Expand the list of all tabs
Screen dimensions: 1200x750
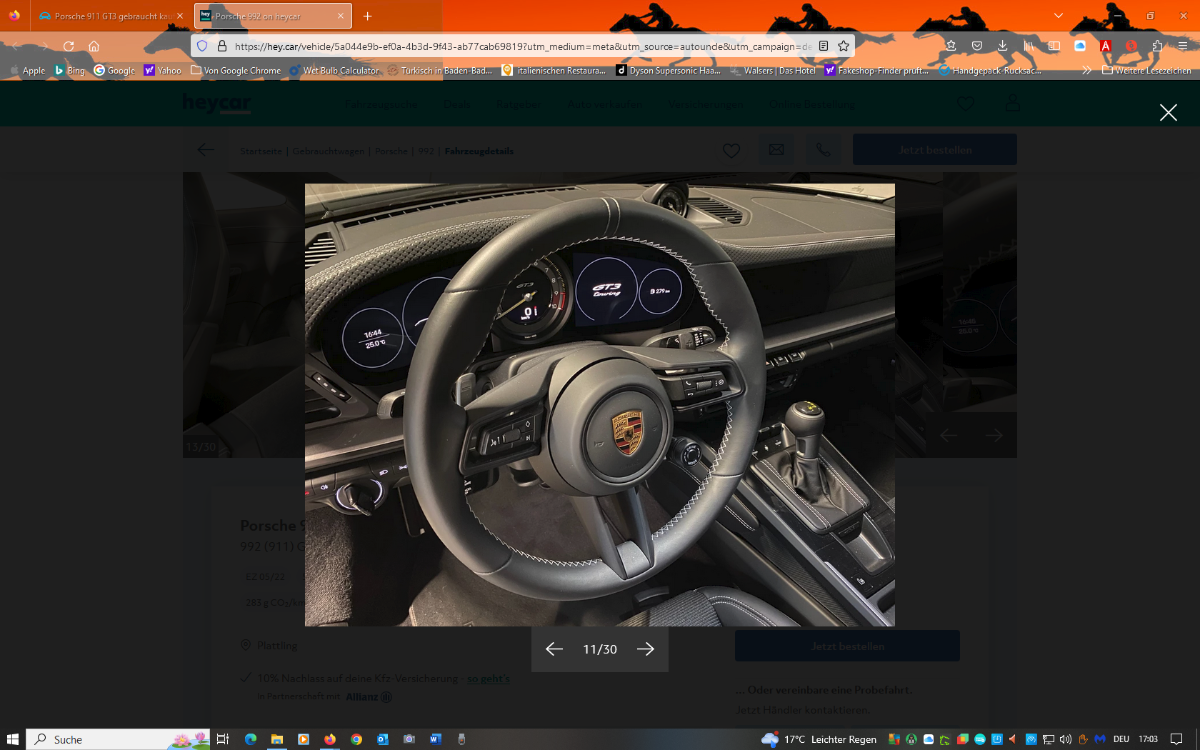(1059, 16)
